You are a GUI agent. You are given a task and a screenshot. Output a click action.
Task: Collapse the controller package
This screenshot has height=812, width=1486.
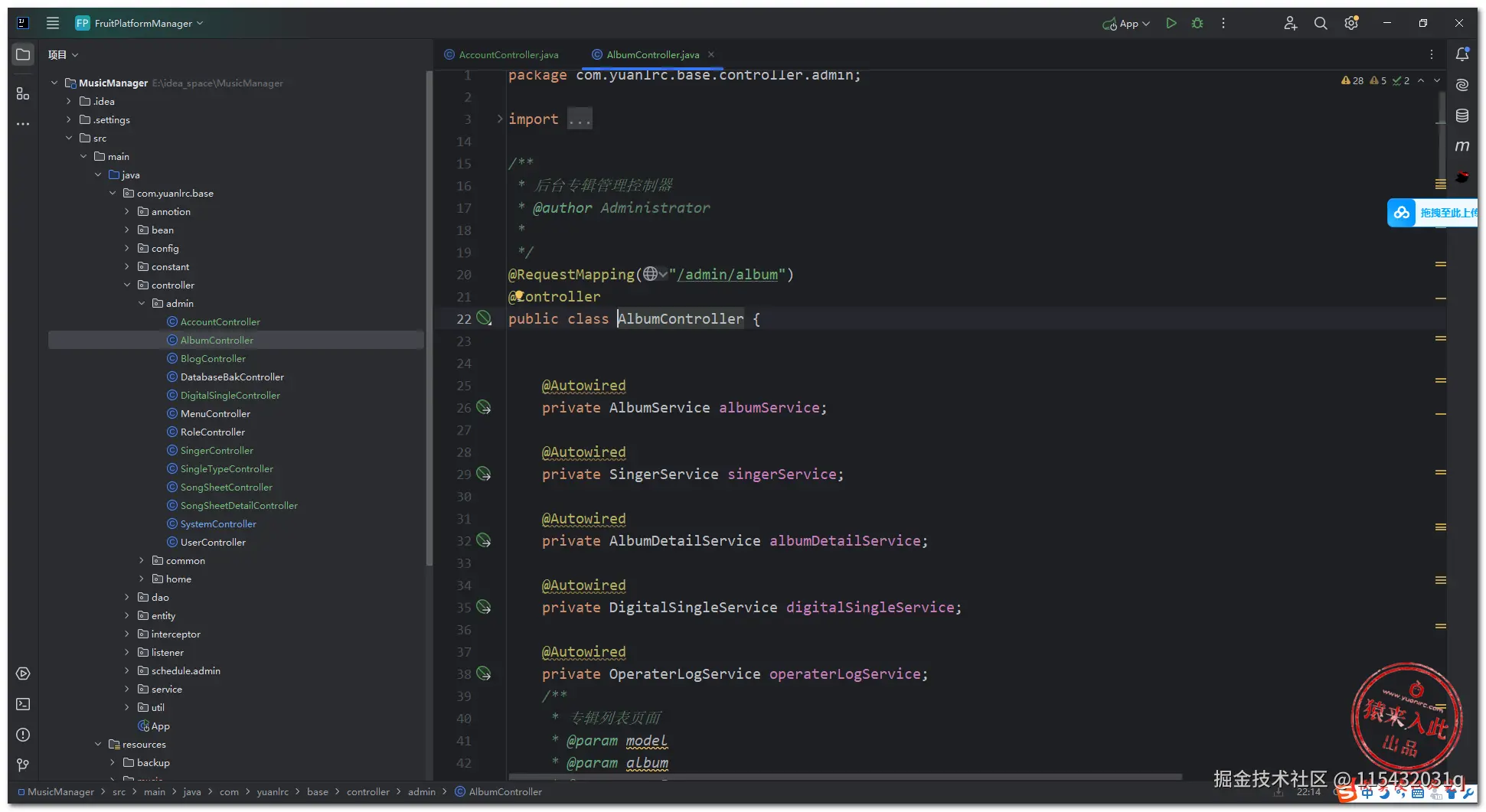[126, 285]
